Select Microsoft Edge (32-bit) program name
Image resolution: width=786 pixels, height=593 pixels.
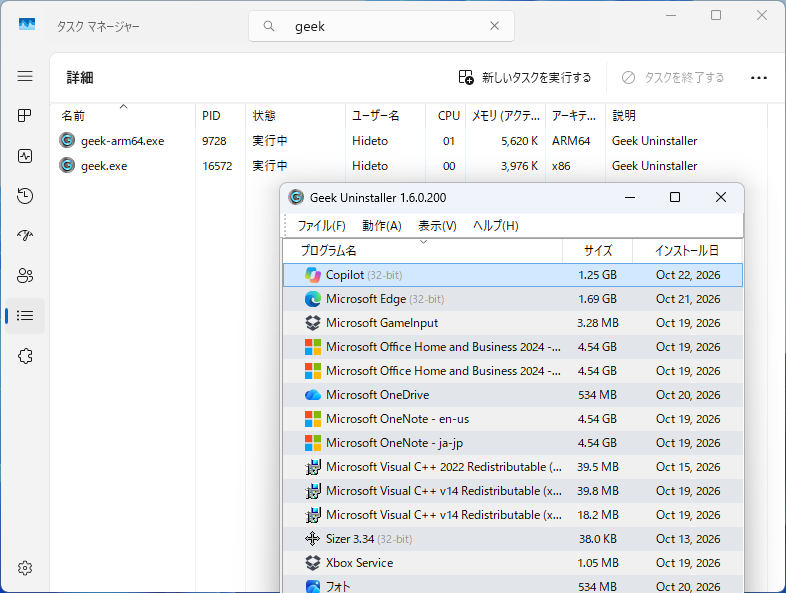[x=385, y=299]
